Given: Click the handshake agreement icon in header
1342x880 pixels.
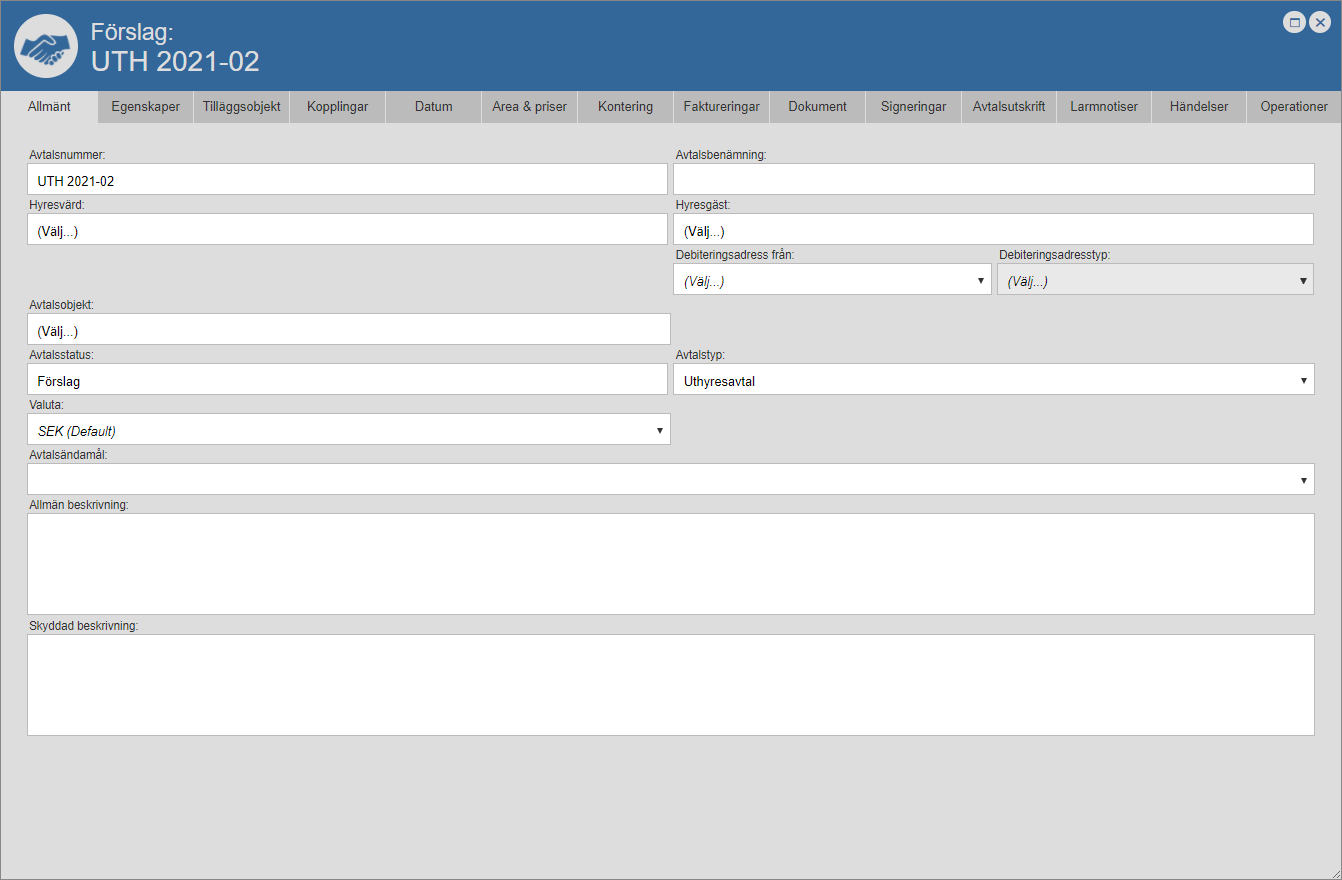Looking at the screenshot, I should [x=46, y=47].
